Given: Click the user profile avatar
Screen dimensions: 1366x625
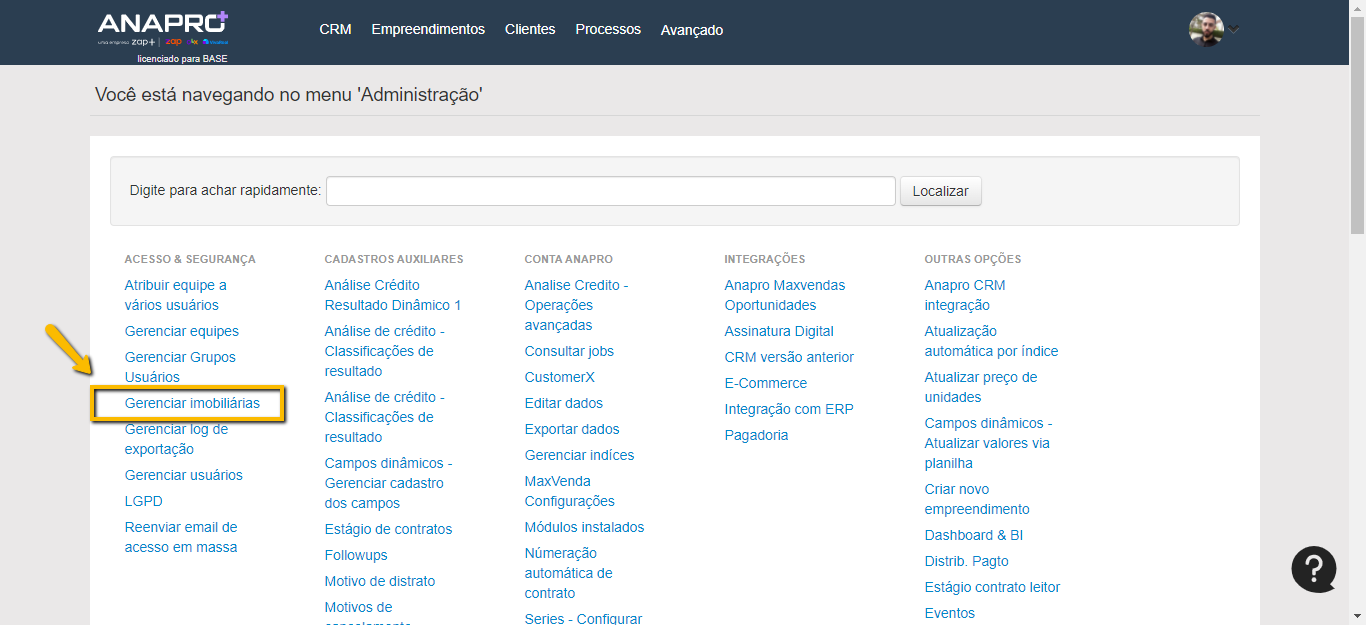Looking at the screenshot, I should 1206,29.
